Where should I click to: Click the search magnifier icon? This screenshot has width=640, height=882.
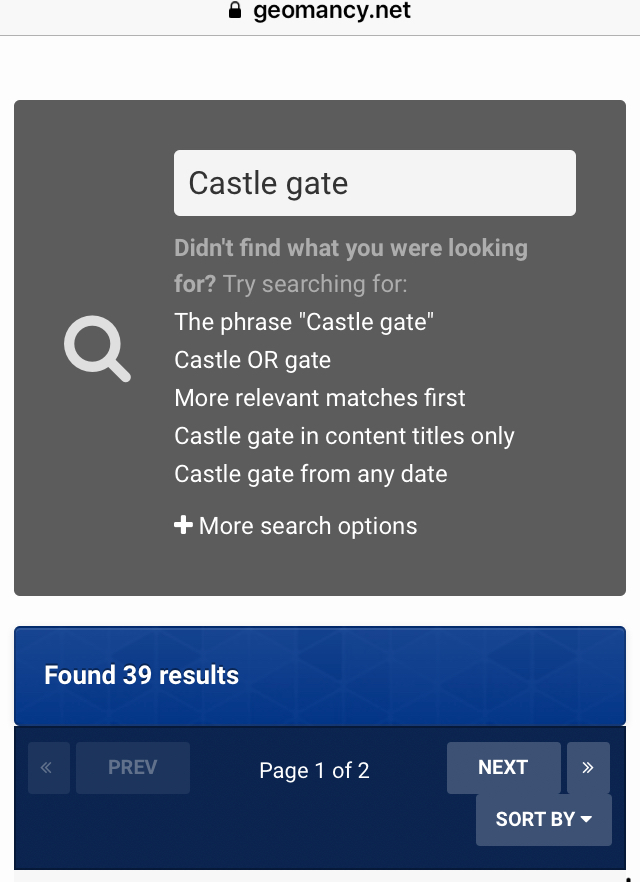(x=97, y=349)
